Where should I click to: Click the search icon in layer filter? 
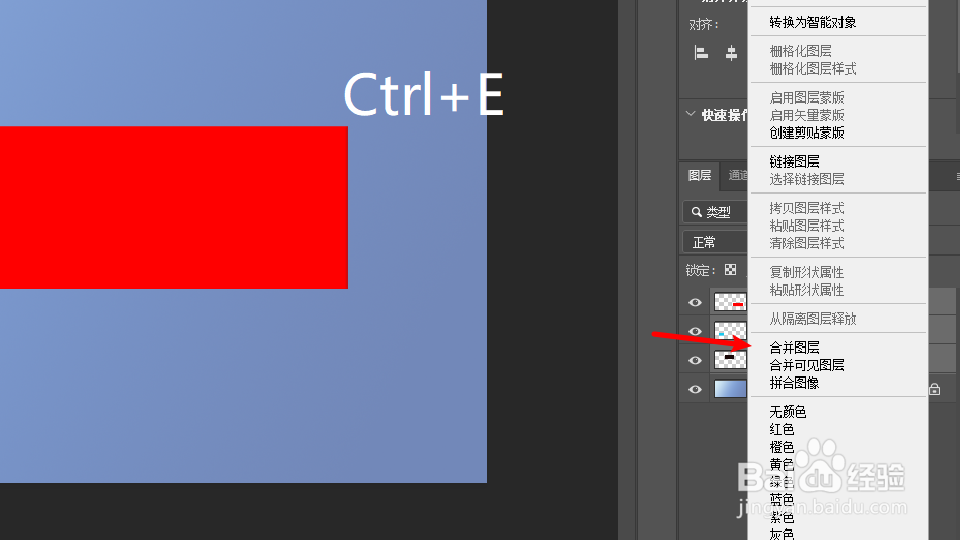697,212
